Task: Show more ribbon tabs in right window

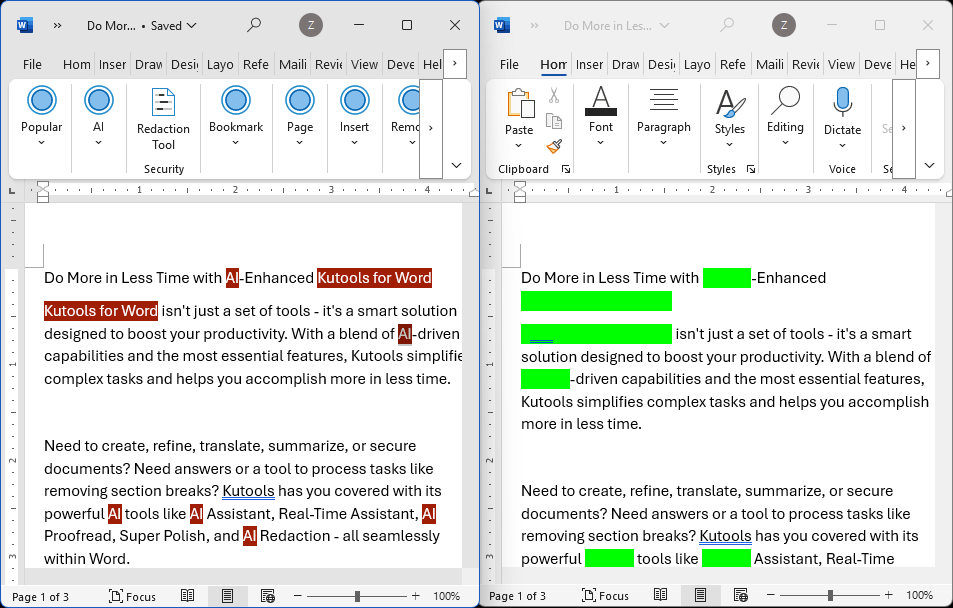Action: [927, 64]
